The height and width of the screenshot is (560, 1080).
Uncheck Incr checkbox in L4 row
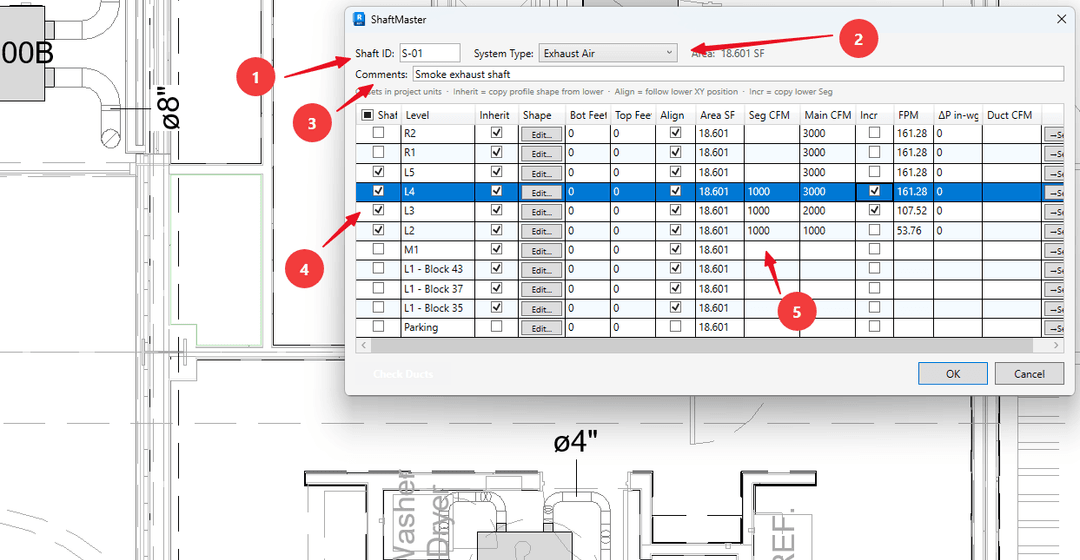pyautogui.click(x=875, y=191)
